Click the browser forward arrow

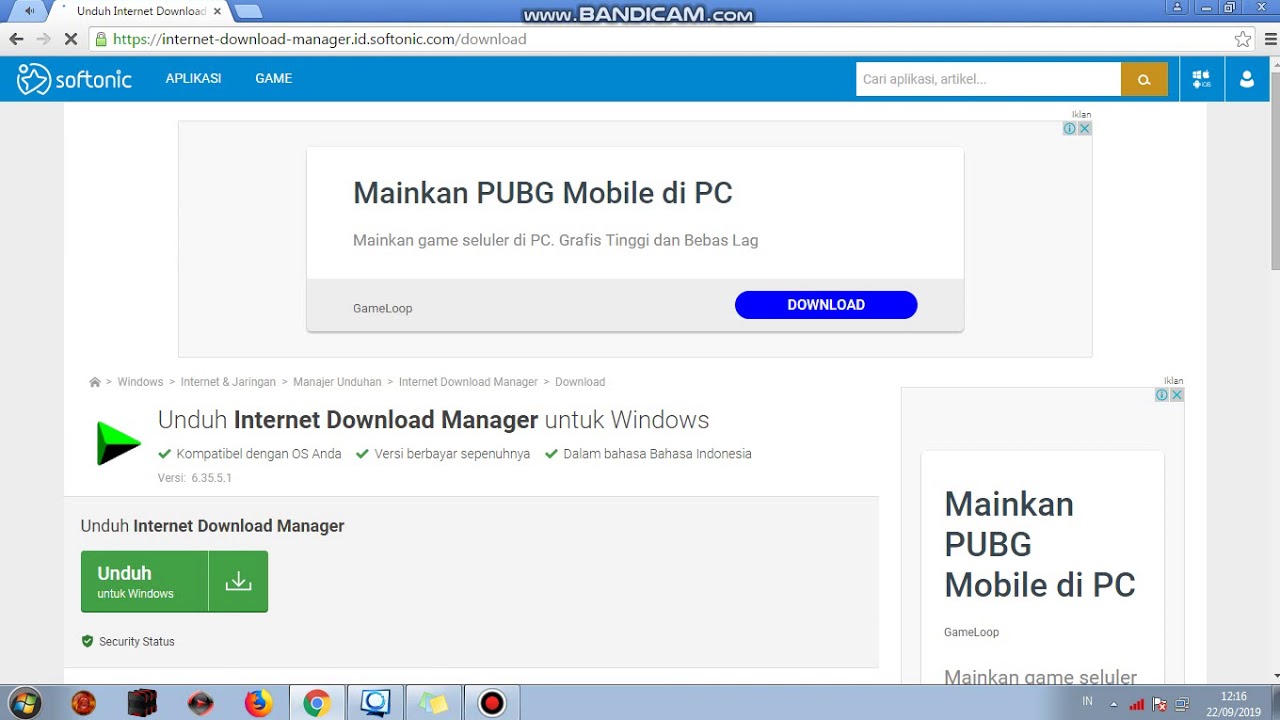(x=43, y=40)
